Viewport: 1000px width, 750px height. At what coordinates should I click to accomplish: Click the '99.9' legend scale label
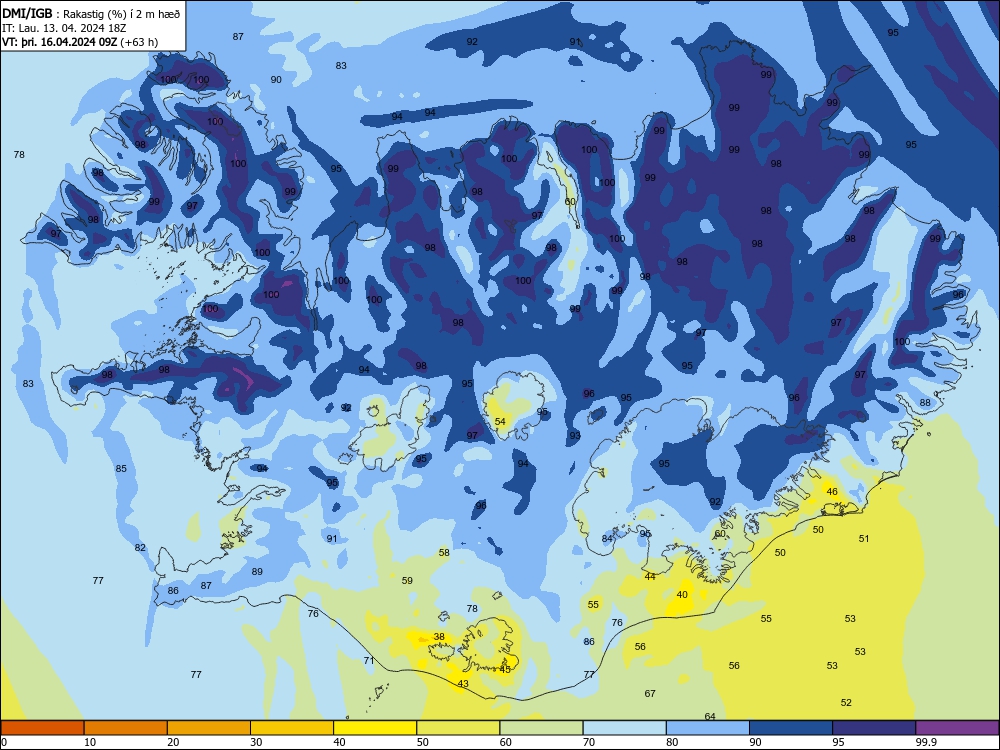click(x=925, y=742)
